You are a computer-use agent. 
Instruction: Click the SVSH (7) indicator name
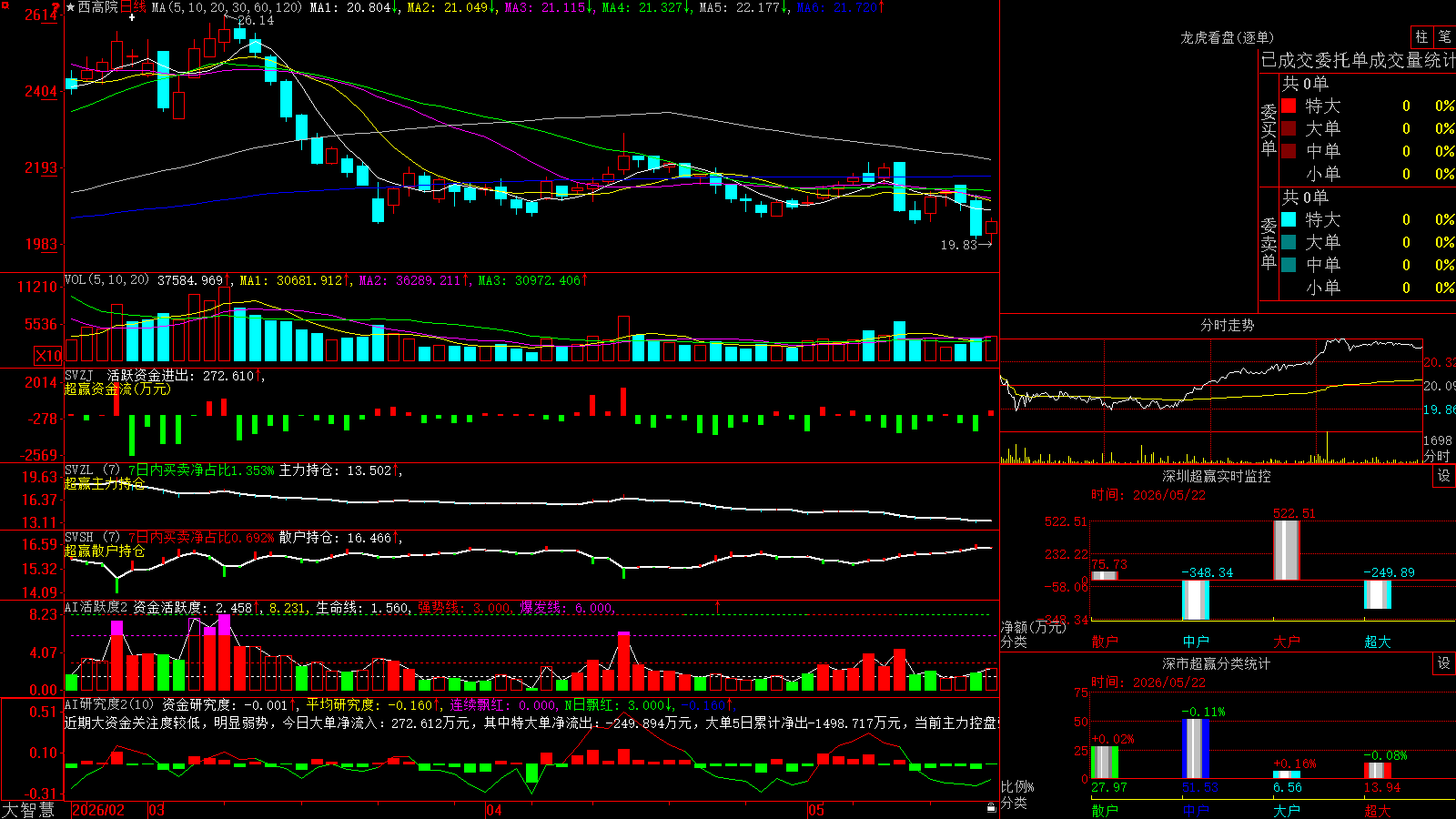pyautogui.click(x=92, y=538)
